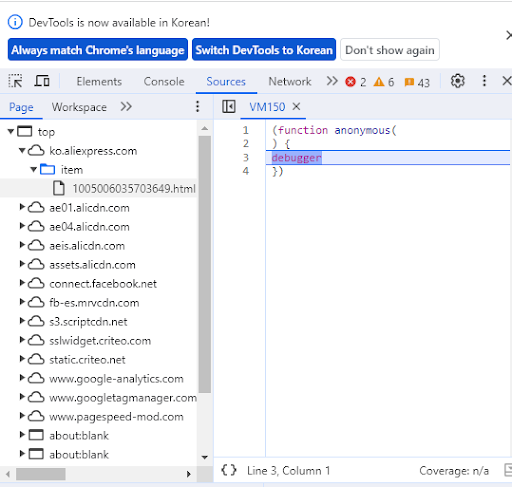Click the file icon of 1005006035703649.html
Image resolution: width=512 pixels, height=487 pixels.
(59, 188)
